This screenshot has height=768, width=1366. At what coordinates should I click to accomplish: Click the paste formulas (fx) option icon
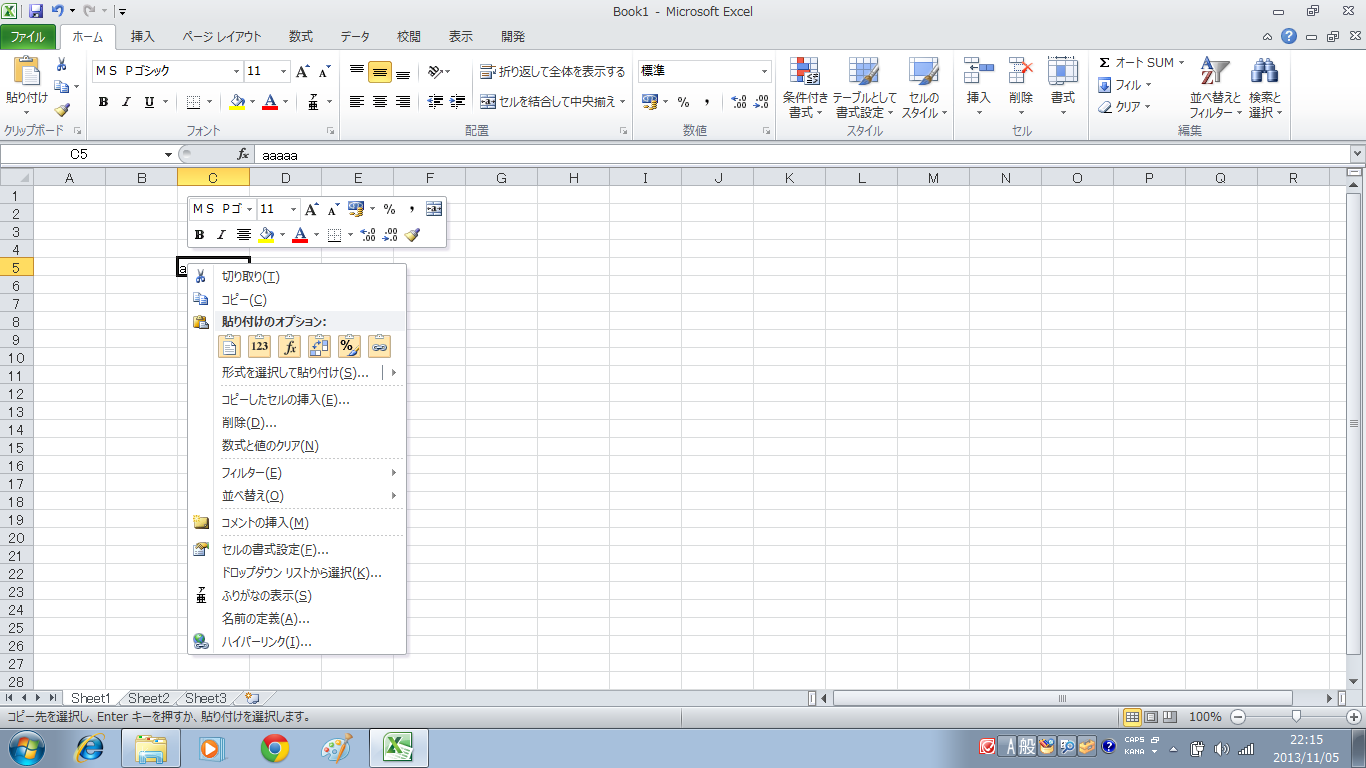(x=289, y=346)
